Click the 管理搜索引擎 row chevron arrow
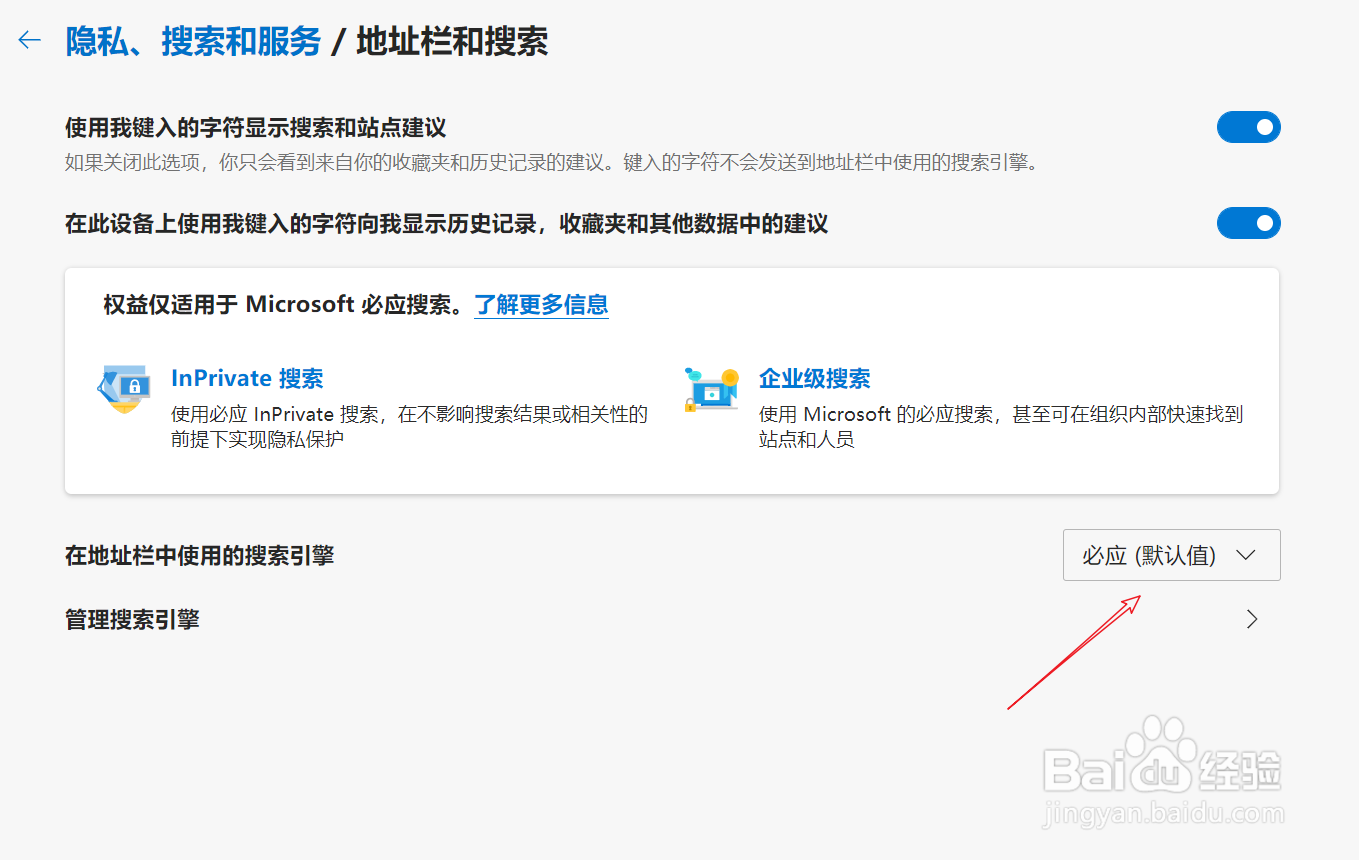 [x=1252, y=620]
